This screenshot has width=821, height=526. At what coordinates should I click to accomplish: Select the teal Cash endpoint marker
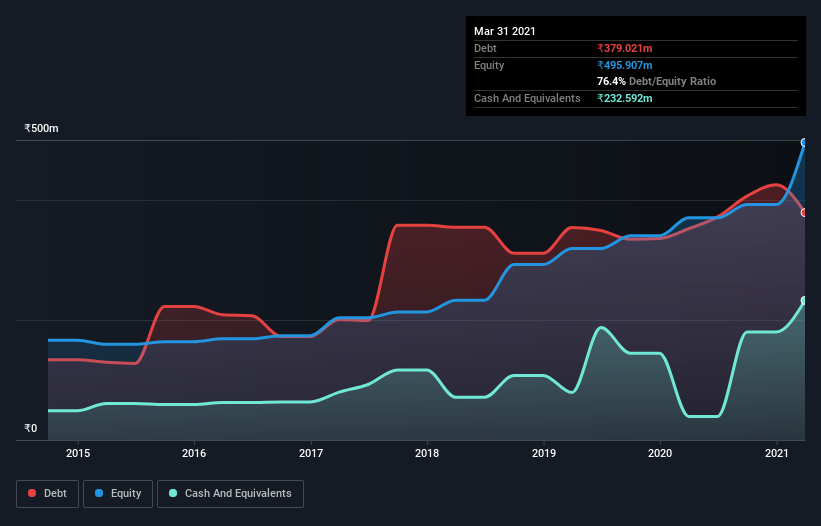[x=804, y=300]
